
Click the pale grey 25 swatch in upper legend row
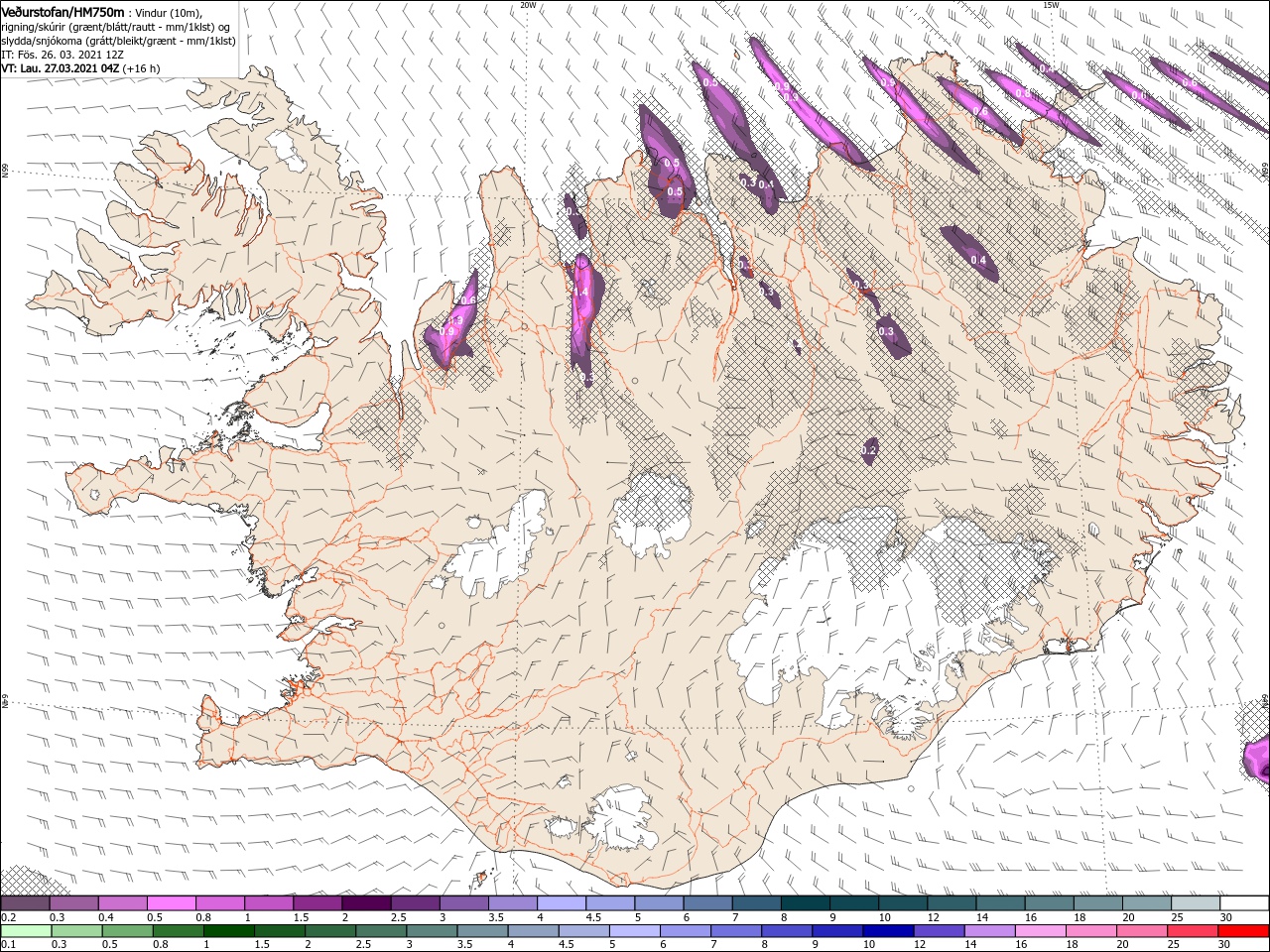tap(1195, 903)
